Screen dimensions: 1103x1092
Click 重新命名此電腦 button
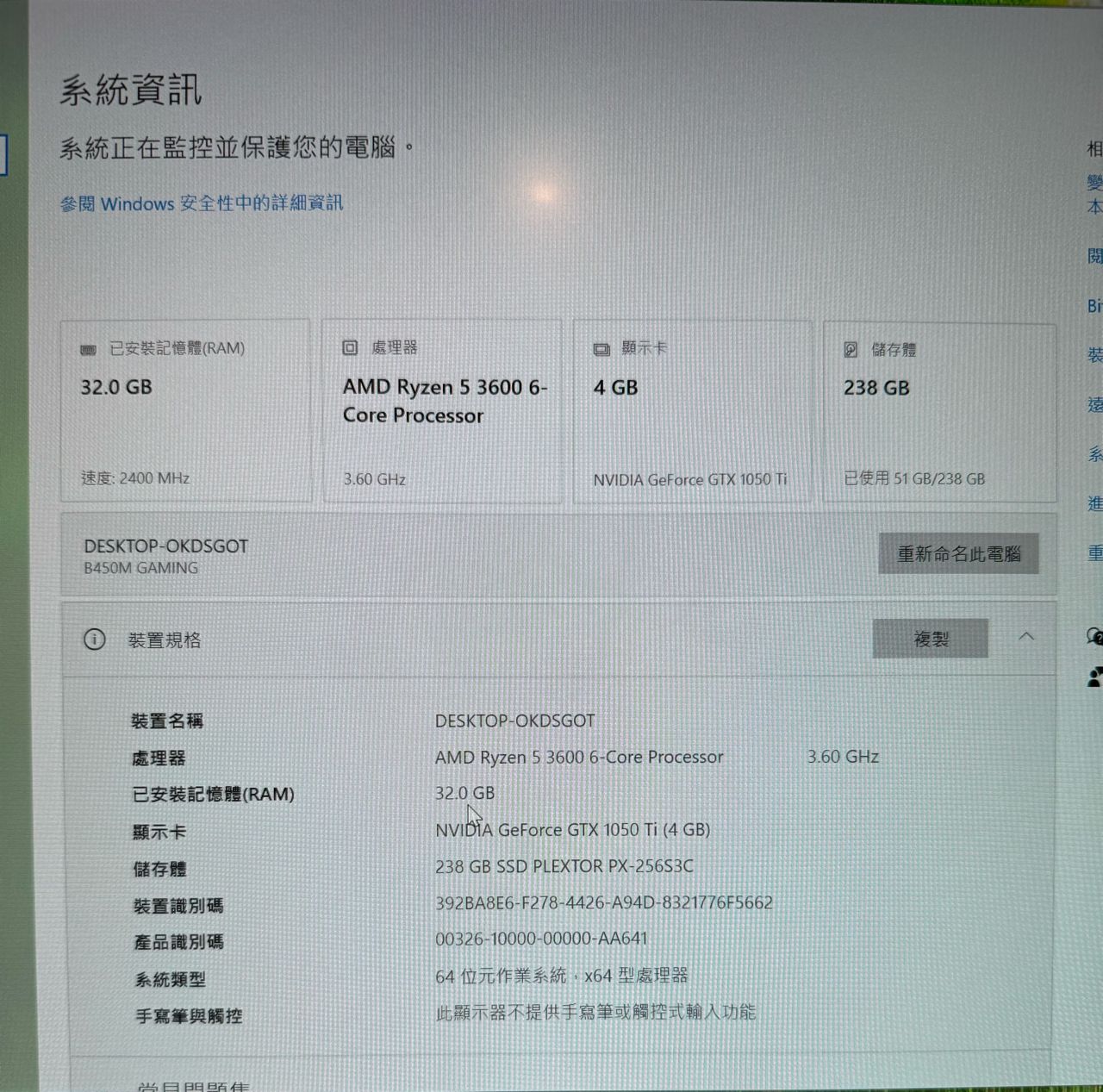click(x=958, y=554)
